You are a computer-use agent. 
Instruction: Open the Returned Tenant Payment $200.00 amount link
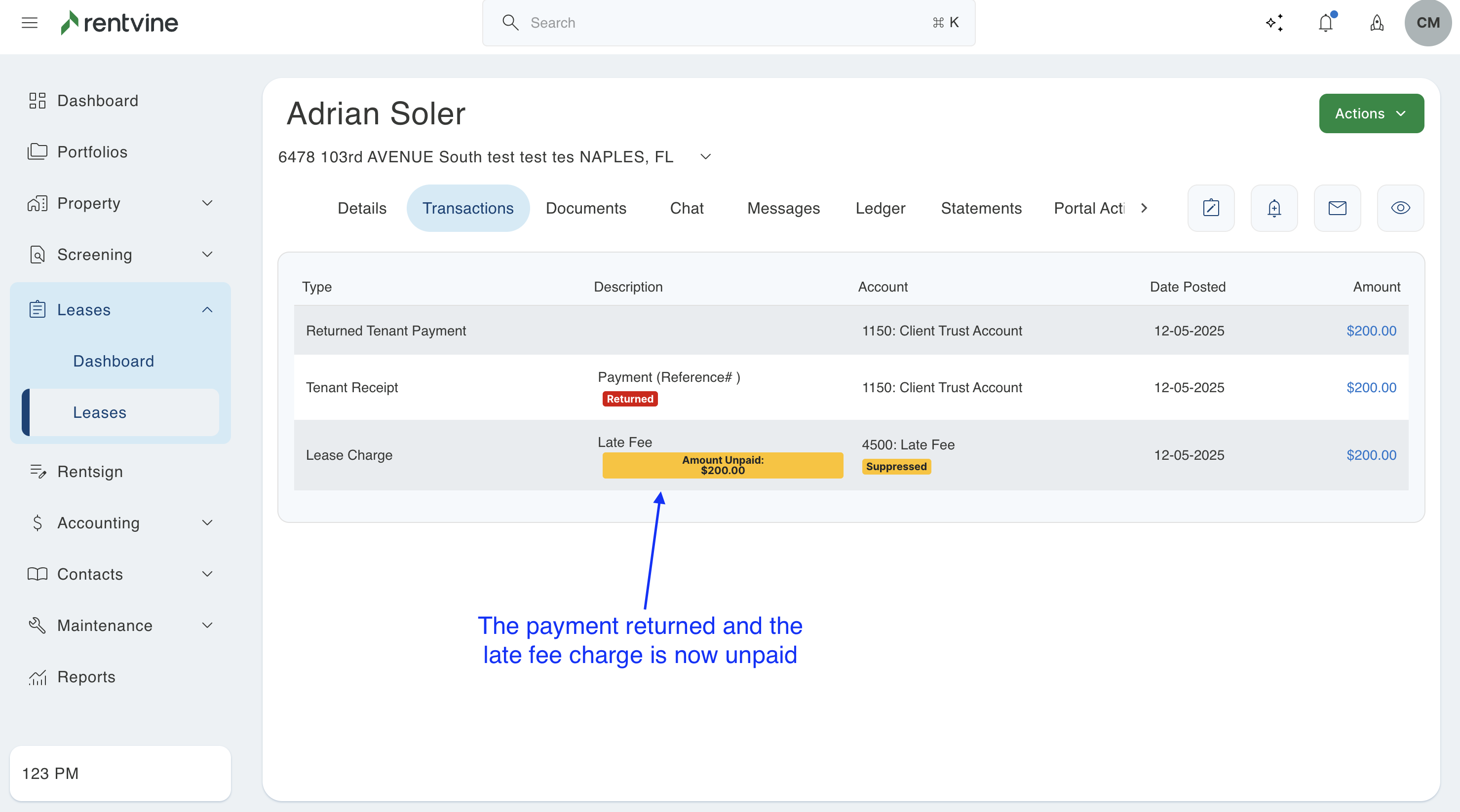coord(1371,331)
